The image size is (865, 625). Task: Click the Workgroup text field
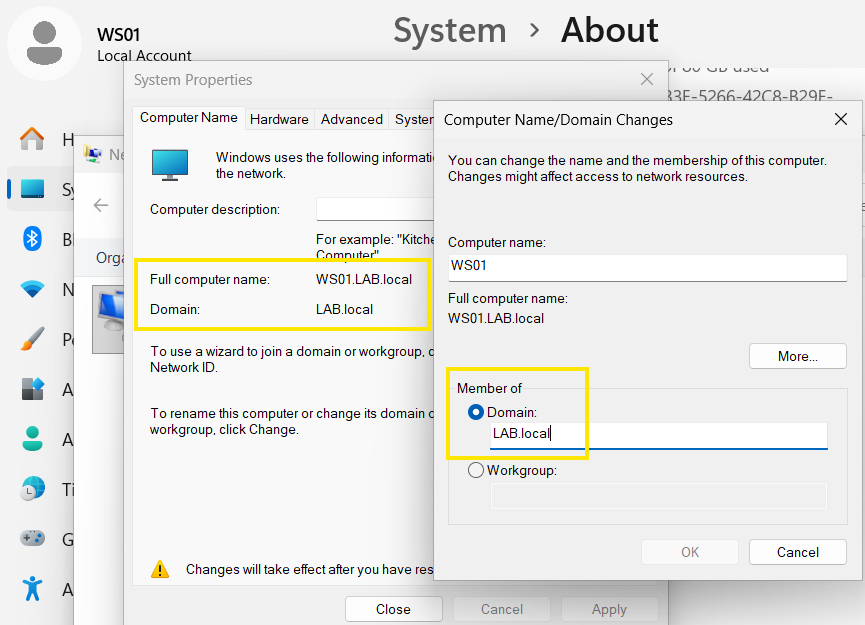click(x=659, y=495)
